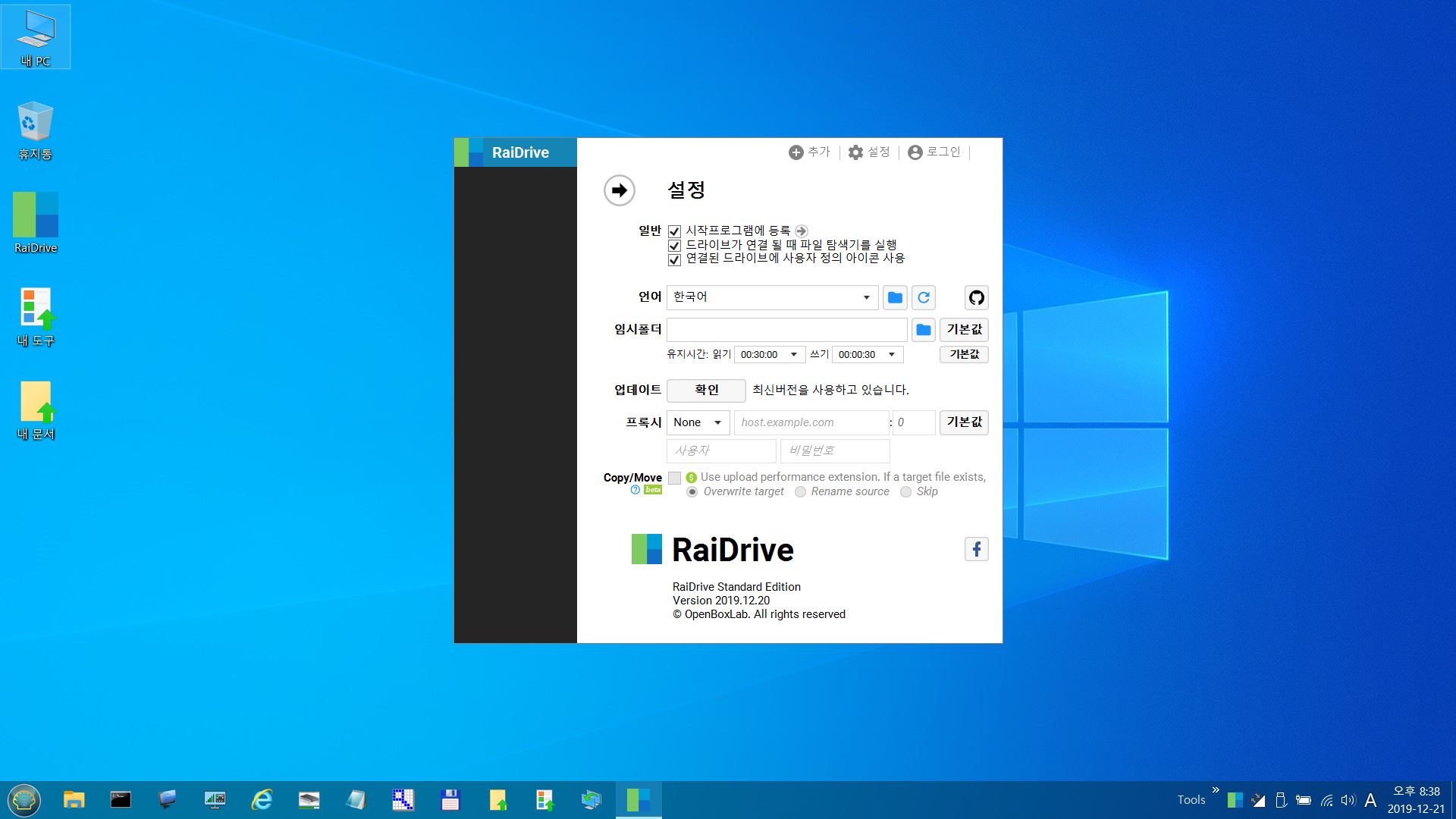
Task: Launch Internet Explorer from taskbar
Action: [x=262, y=800]
